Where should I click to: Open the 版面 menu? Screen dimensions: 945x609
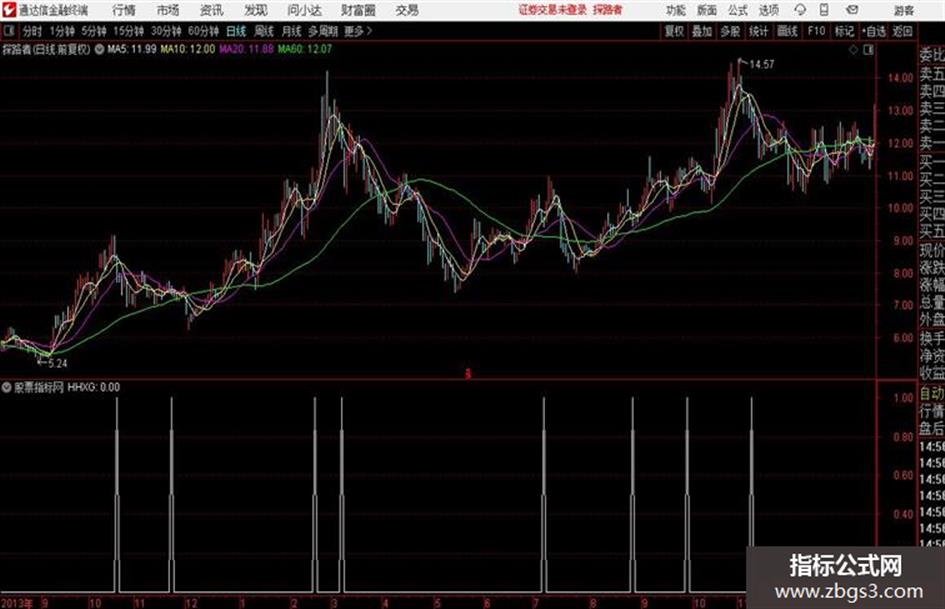pos(706,10)
